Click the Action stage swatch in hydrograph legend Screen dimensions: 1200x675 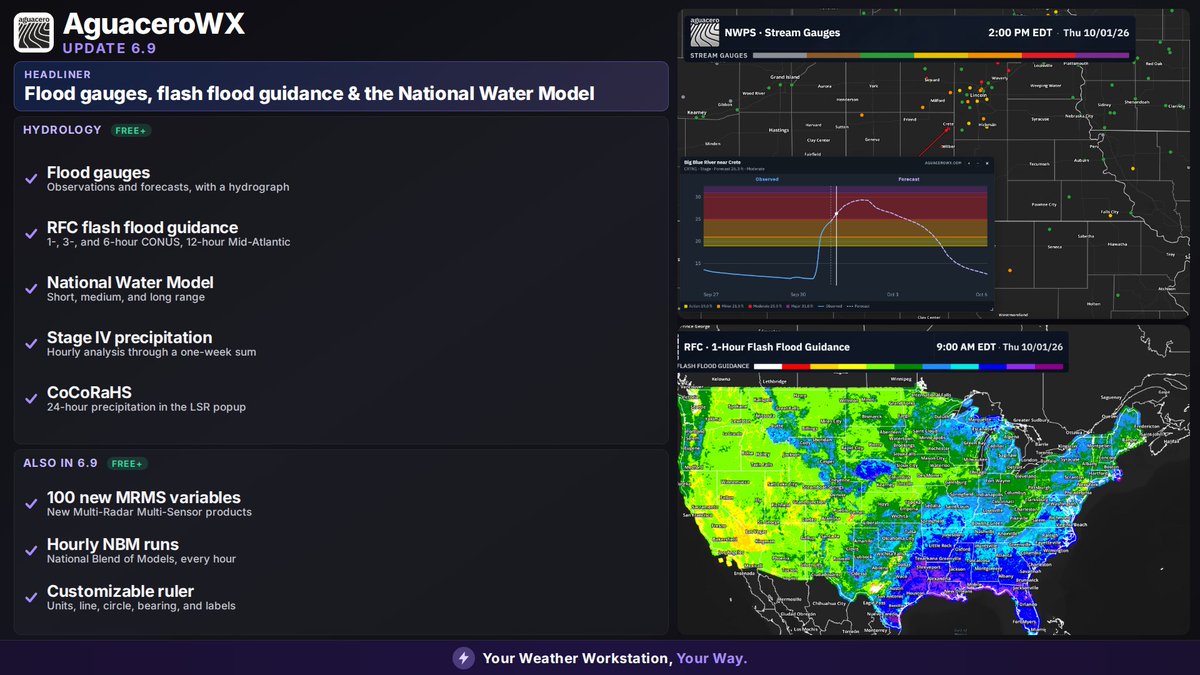[x=686, y=306]
